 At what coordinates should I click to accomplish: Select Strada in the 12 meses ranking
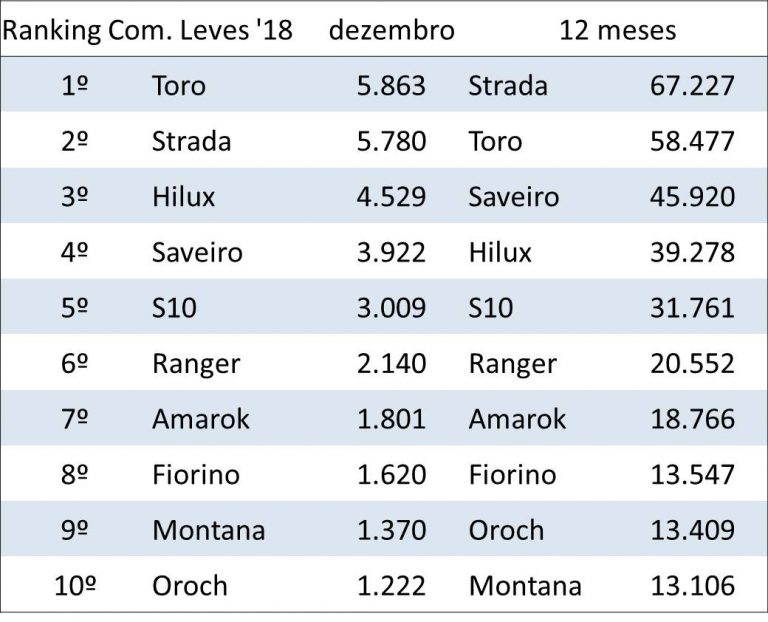pyautogui.click(x=508, y=86)
